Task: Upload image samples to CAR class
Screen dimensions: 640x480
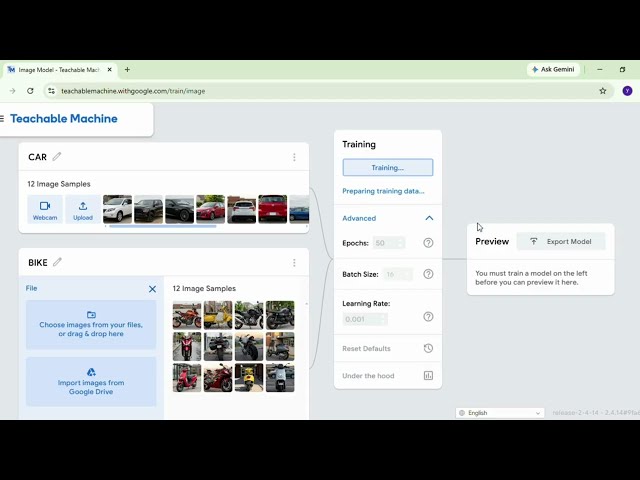Action: [x=83, y=209]
